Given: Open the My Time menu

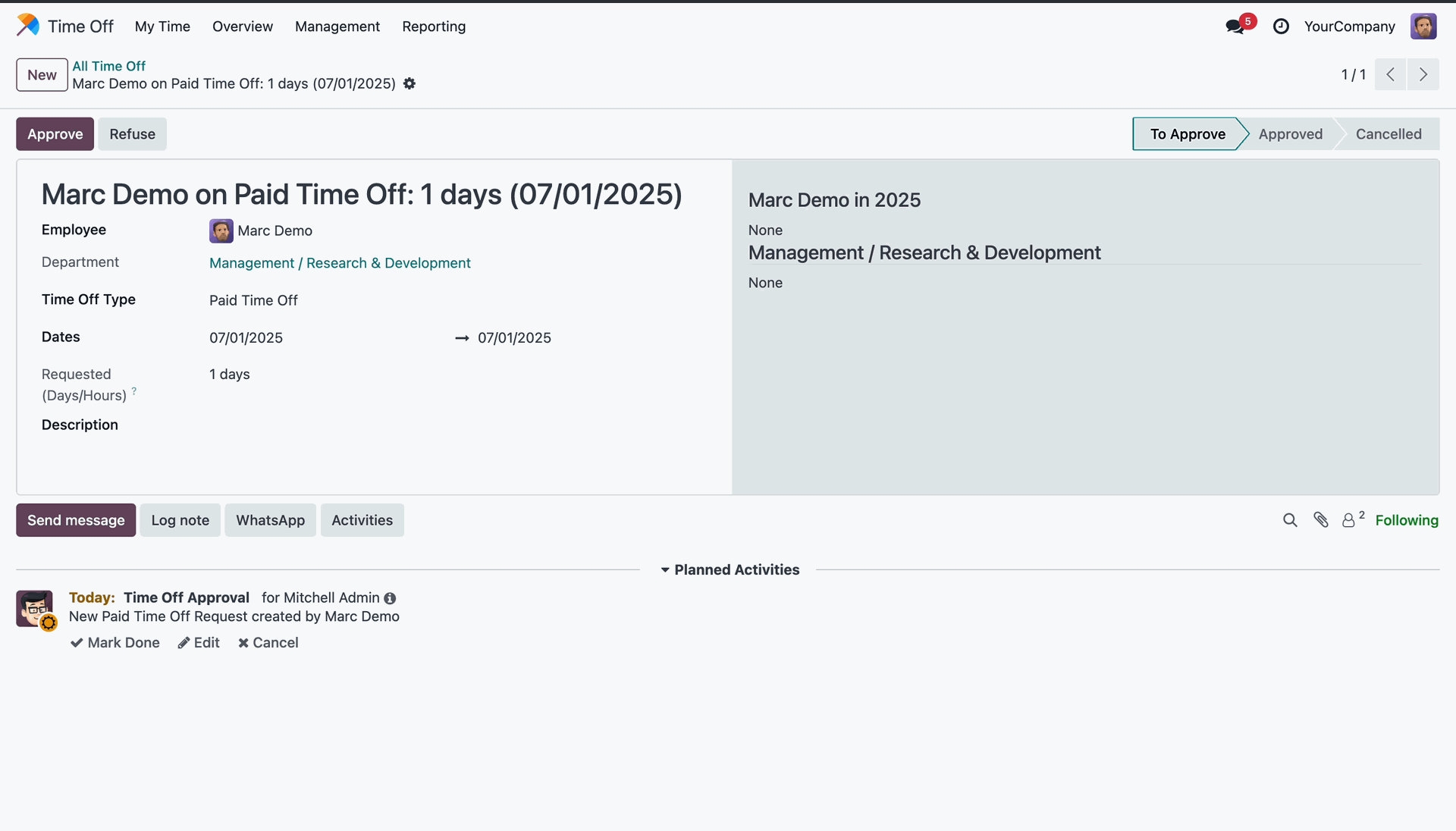Looking at the screenshot, I should 162,27.
